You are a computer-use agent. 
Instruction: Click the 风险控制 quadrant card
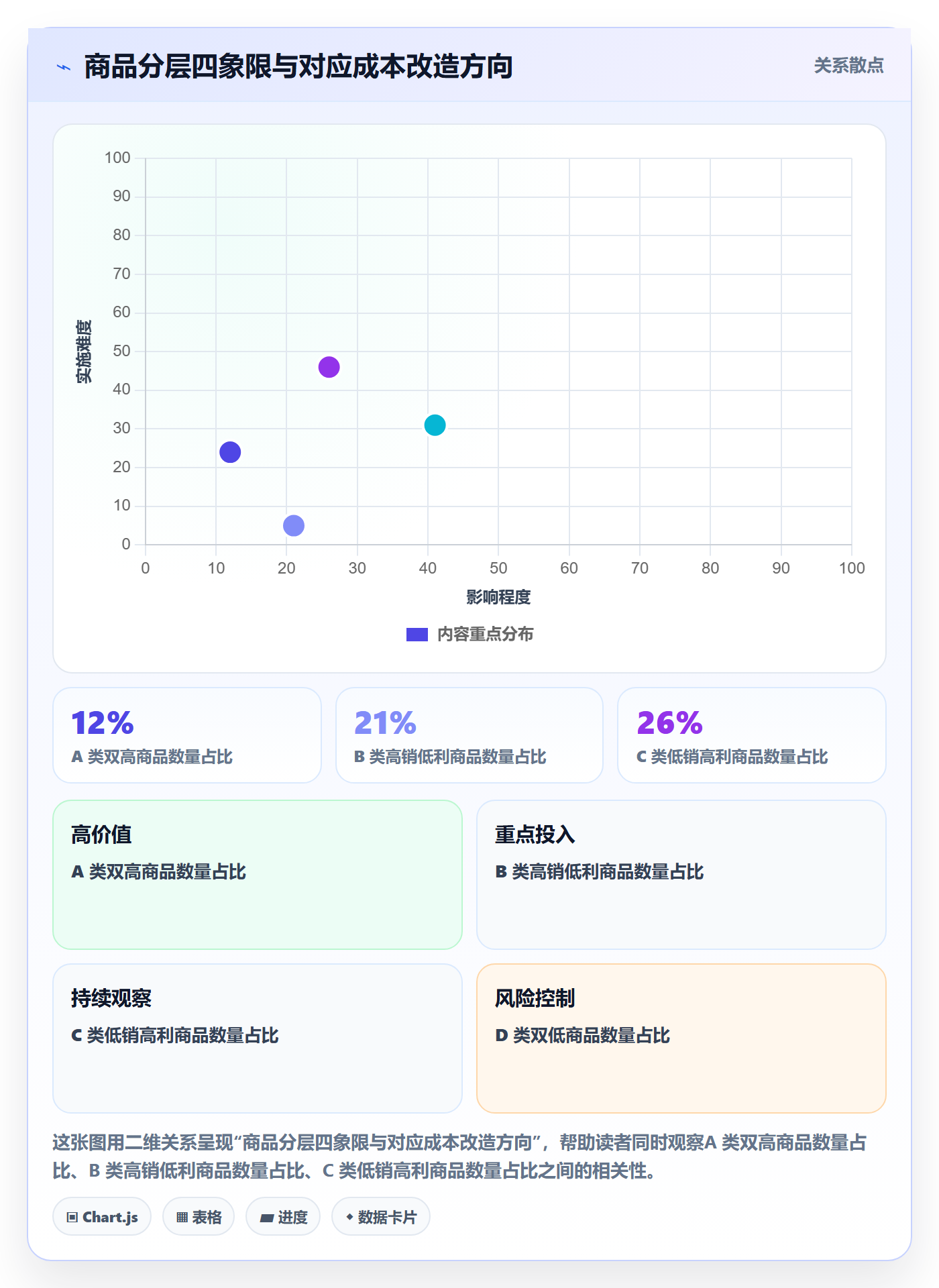pos(681,1038)
